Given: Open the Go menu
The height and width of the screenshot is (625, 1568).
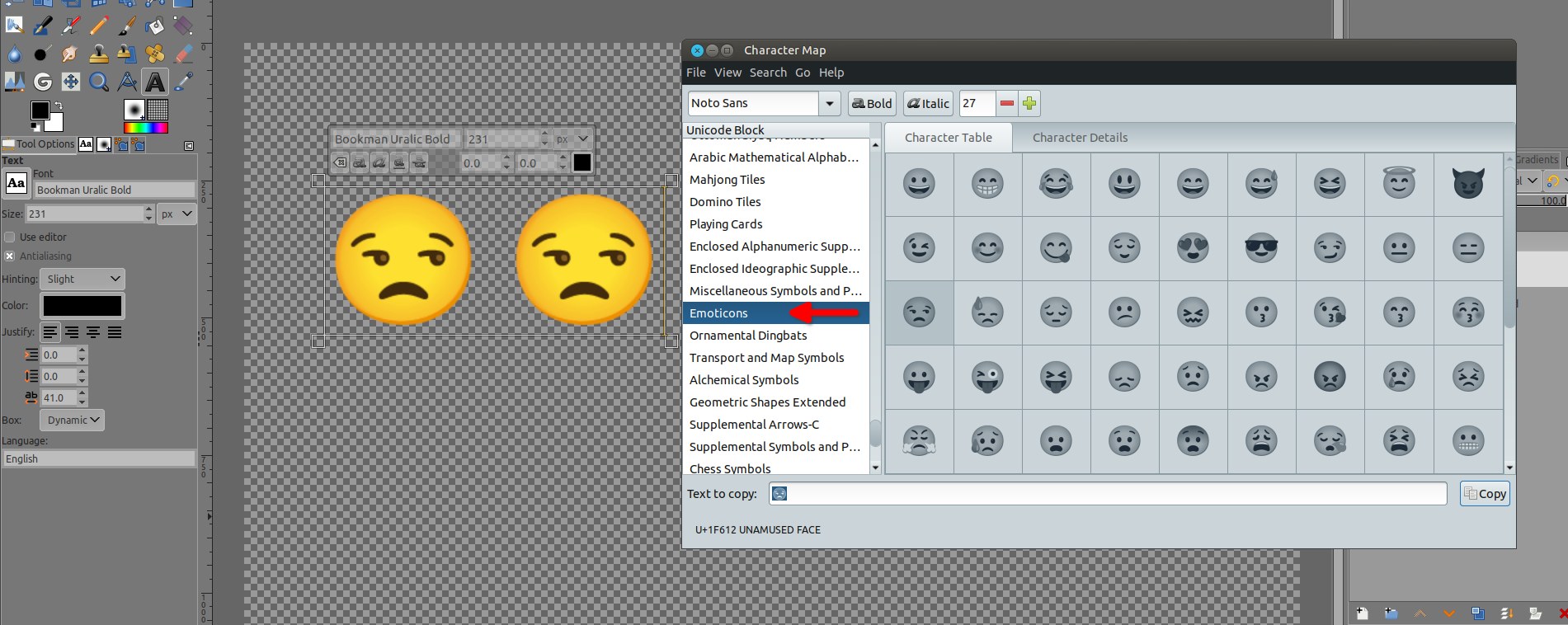Looking at the screenshot, I should tap(803, 73).
